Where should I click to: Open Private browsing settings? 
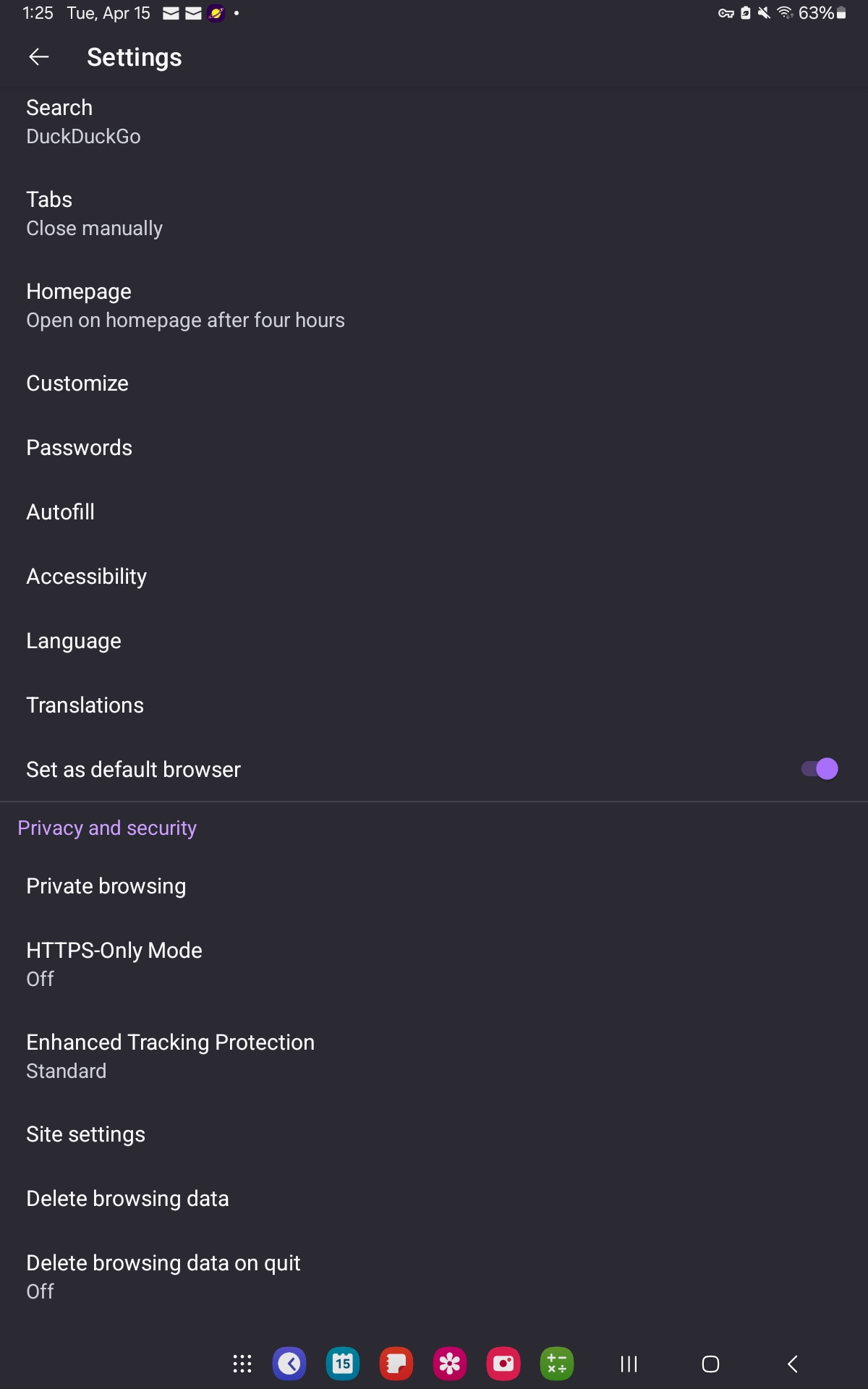[106, 886]
